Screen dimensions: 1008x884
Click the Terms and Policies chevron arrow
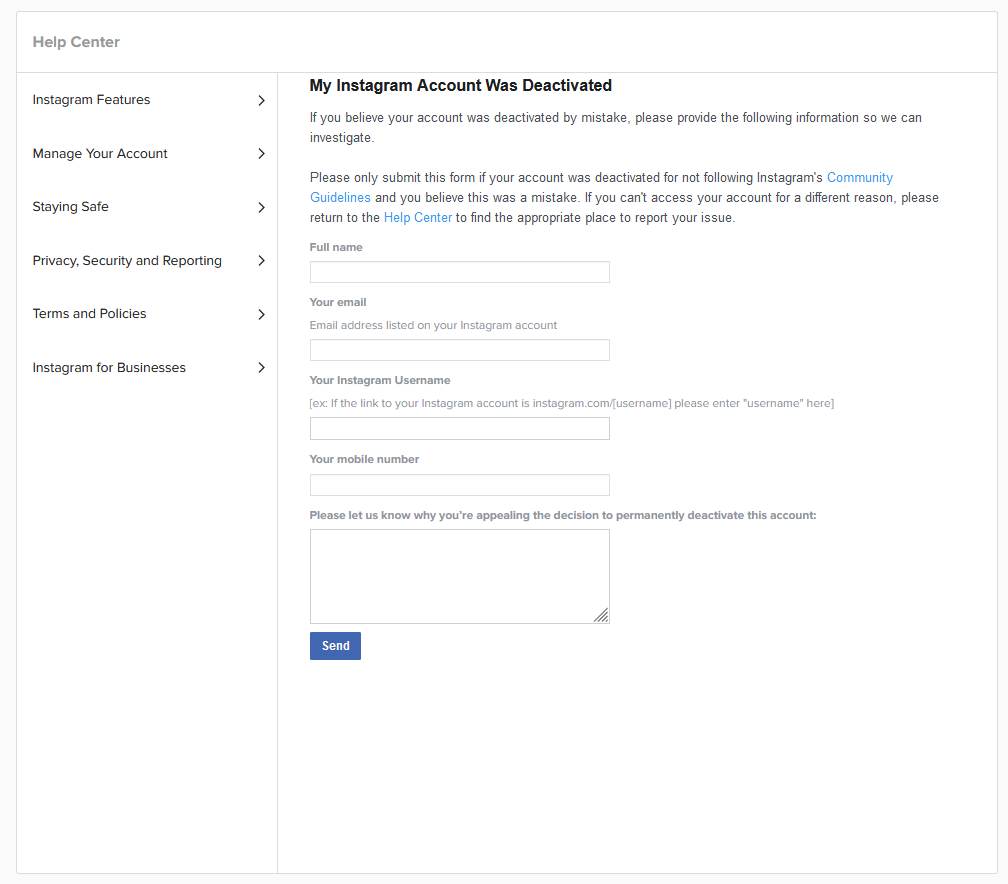pyautogui.click(x=261, y=314)
